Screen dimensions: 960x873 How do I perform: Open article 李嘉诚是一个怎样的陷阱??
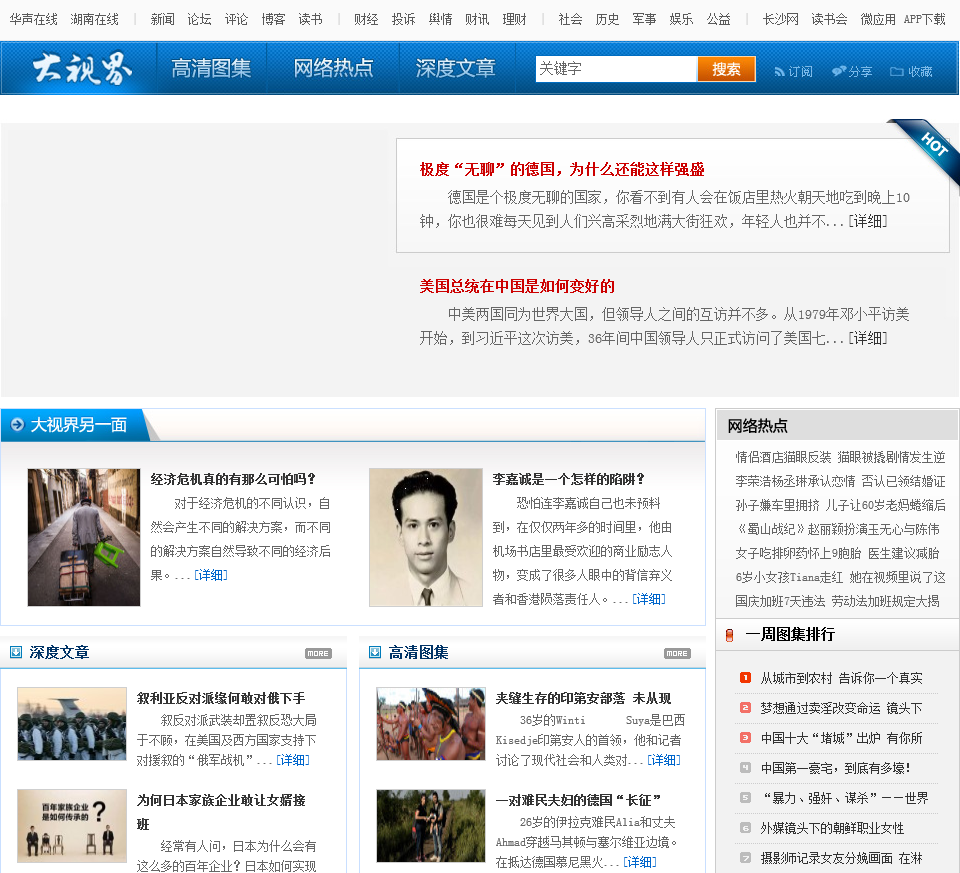point(568,479)
